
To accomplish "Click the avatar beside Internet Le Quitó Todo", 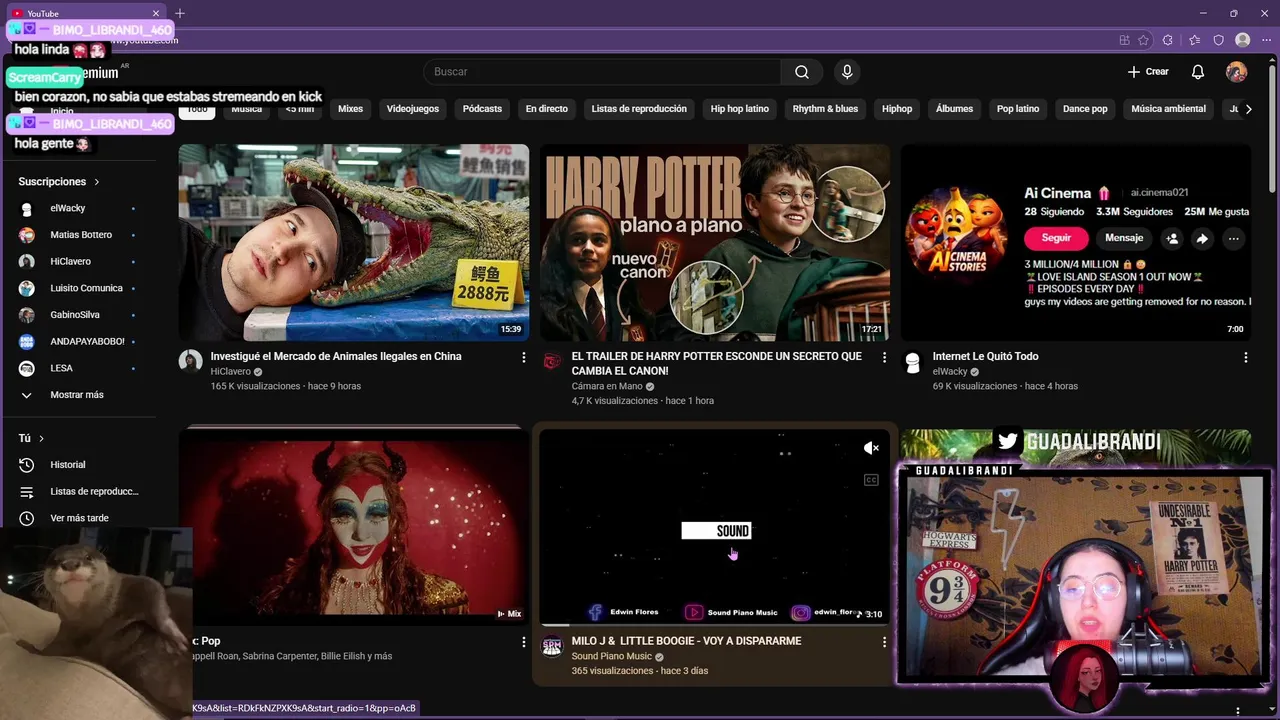I will click(x=912, y=361).
